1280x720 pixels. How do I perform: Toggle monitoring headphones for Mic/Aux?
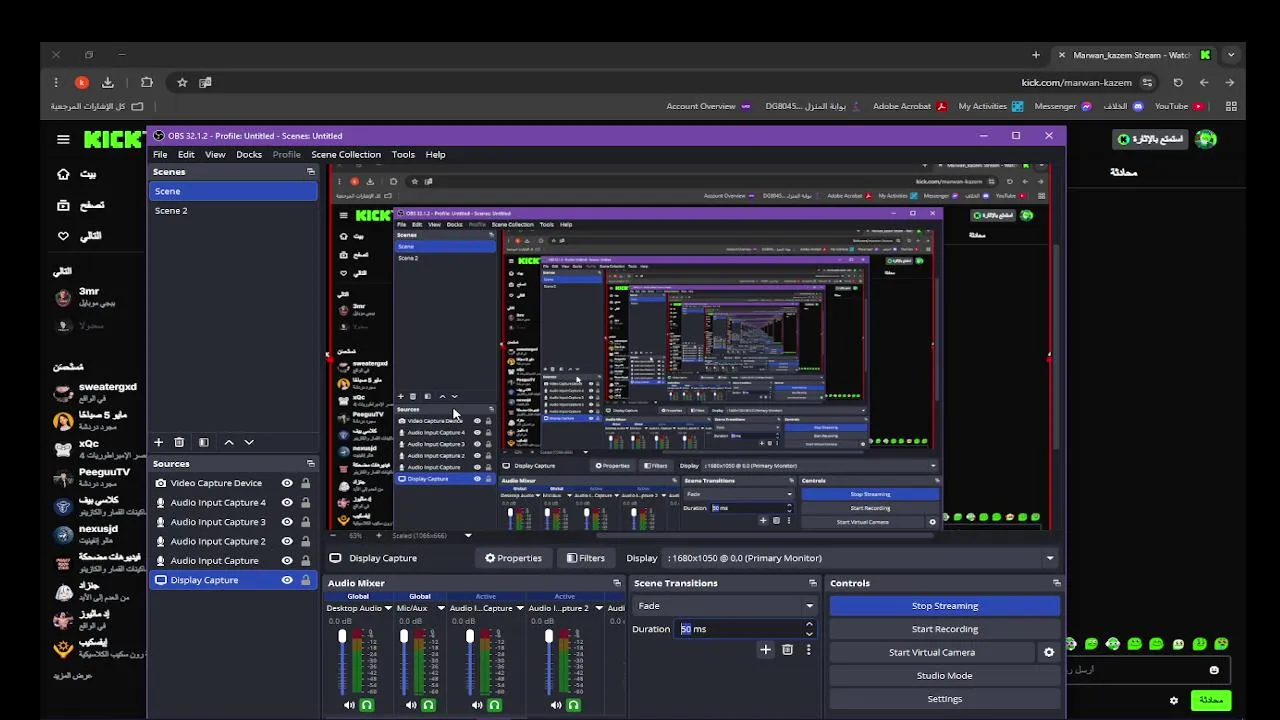click(x=429, y=705)
